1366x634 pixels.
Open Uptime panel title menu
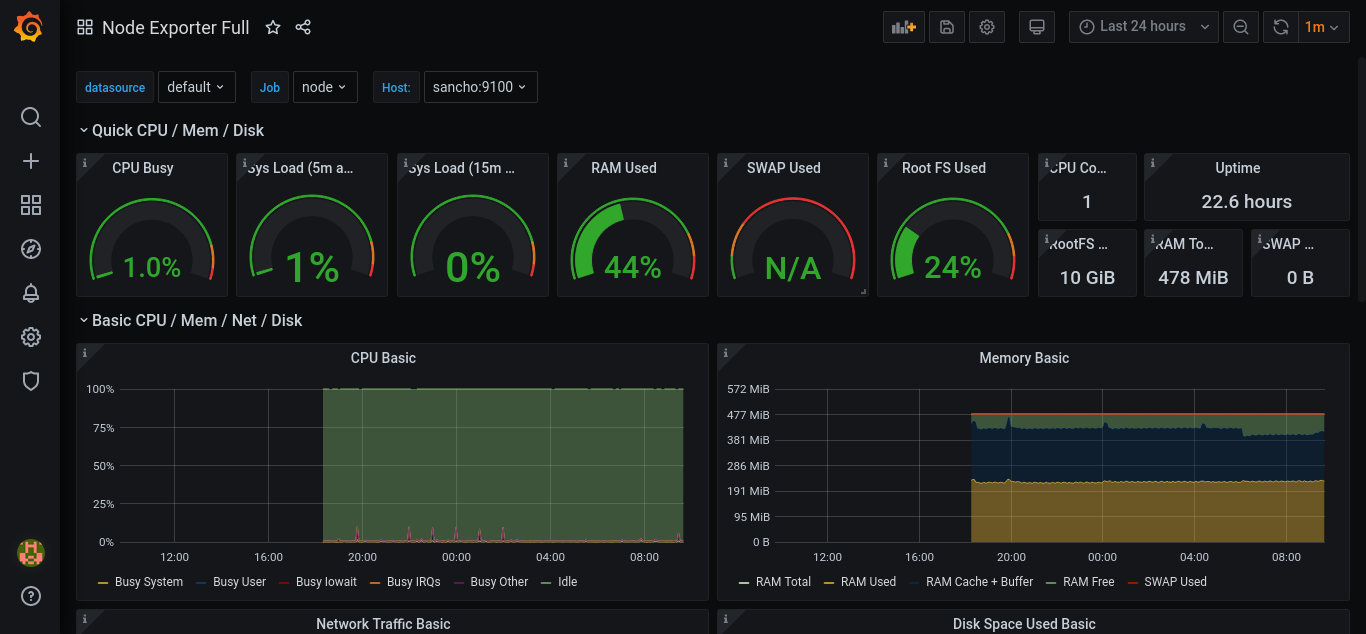[1238, 168]
